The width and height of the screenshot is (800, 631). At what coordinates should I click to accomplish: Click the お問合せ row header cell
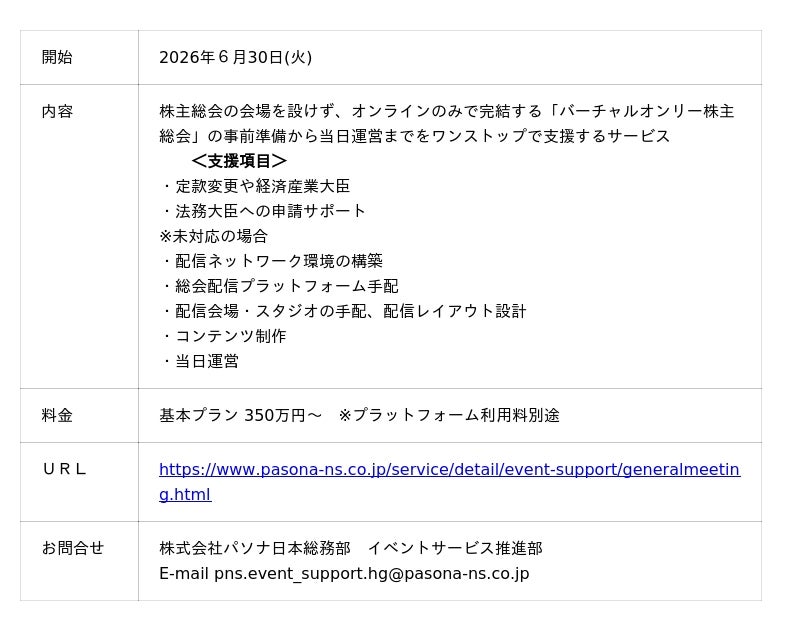click(79, 561)
